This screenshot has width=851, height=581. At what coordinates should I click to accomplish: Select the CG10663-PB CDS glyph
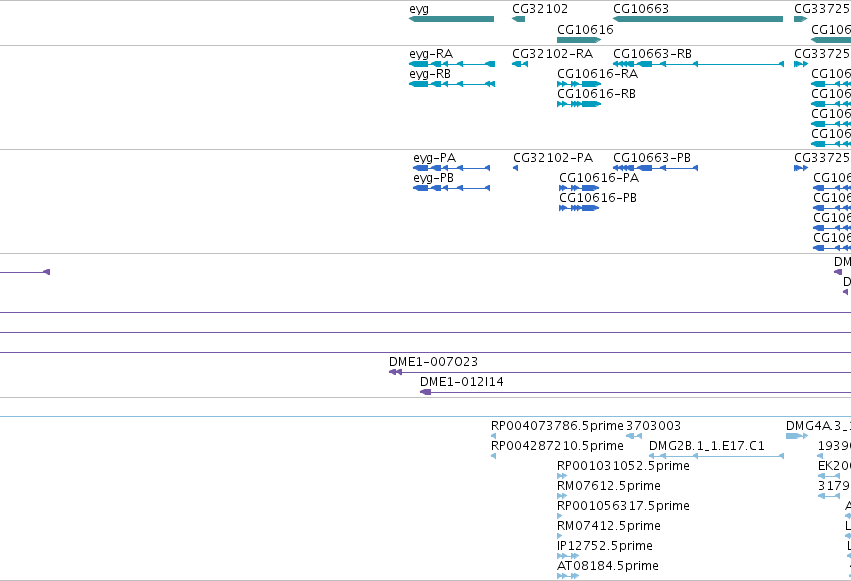(x=656, y=168)
